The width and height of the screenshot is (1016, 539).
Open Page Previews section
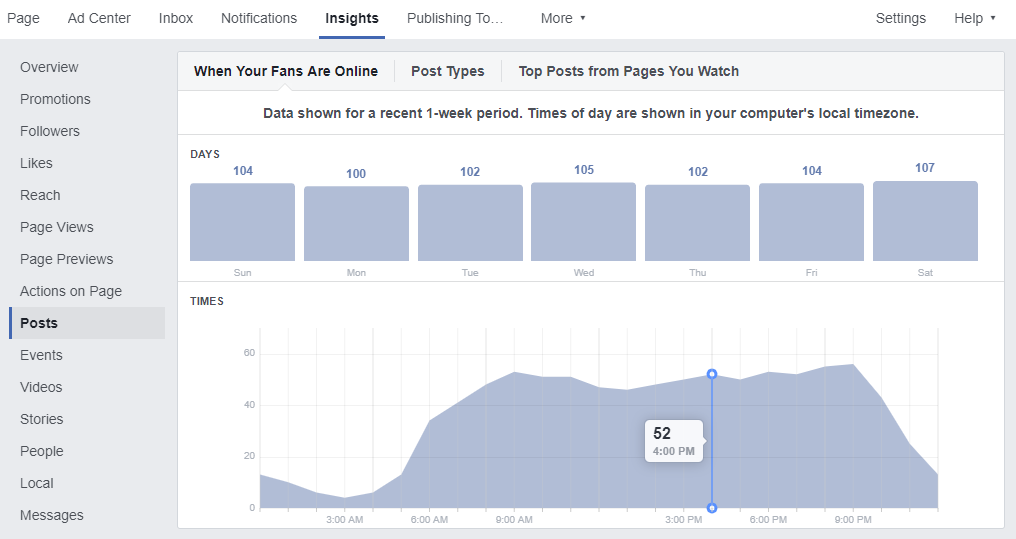66,259
